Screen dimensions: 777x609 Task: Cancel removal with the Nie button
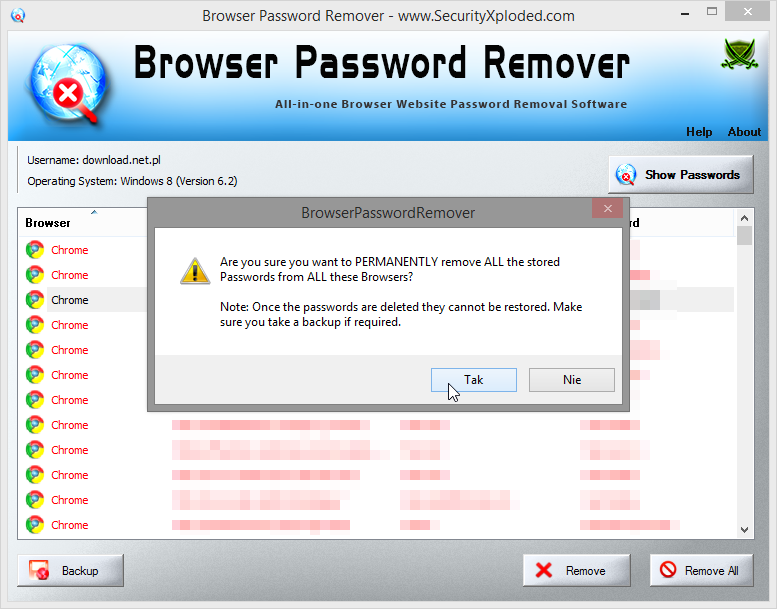coord(572,380)
